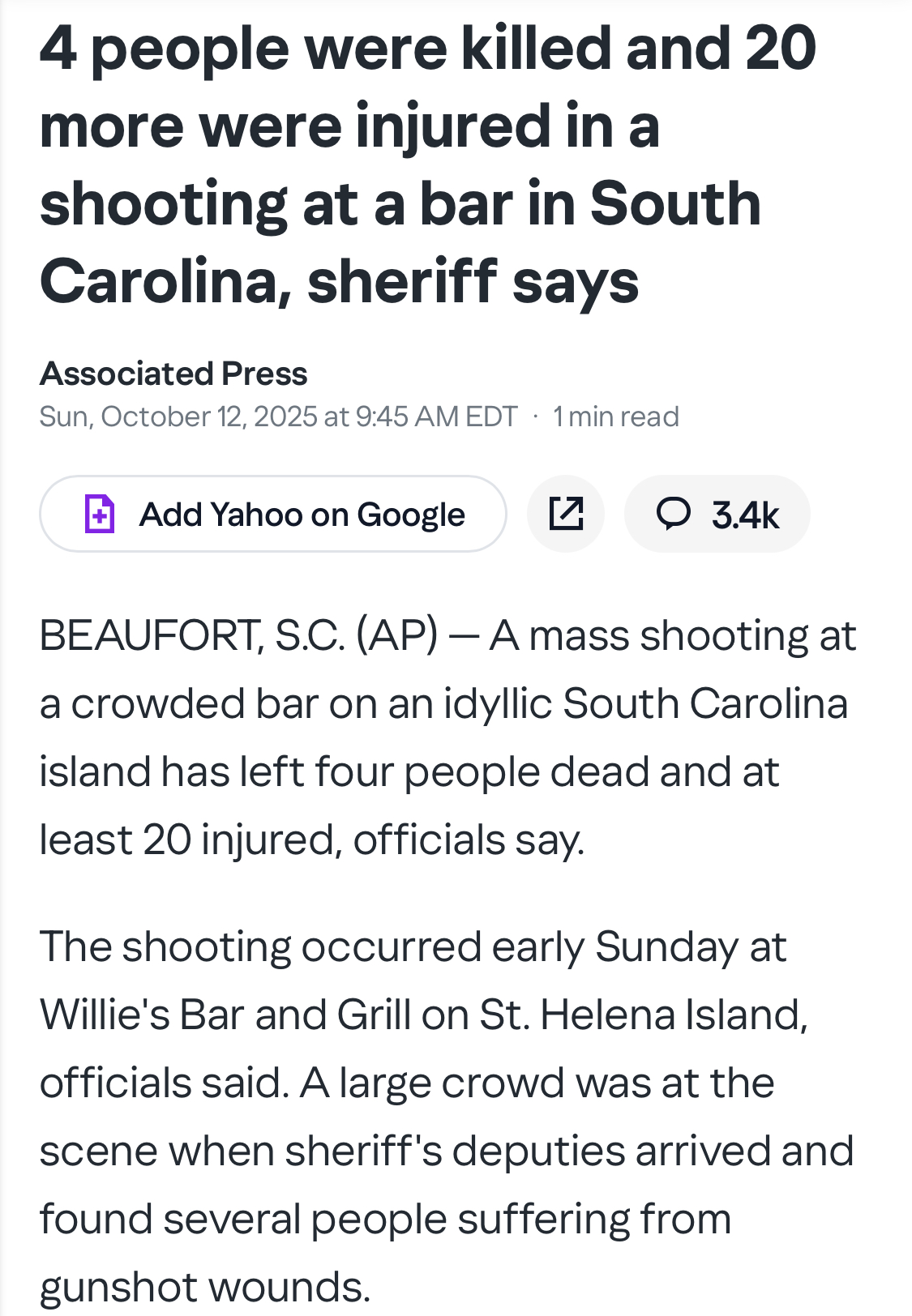Click the Add Yahoo on Google button
Viewport: 912px width, 1316px height.
[273, 514]
